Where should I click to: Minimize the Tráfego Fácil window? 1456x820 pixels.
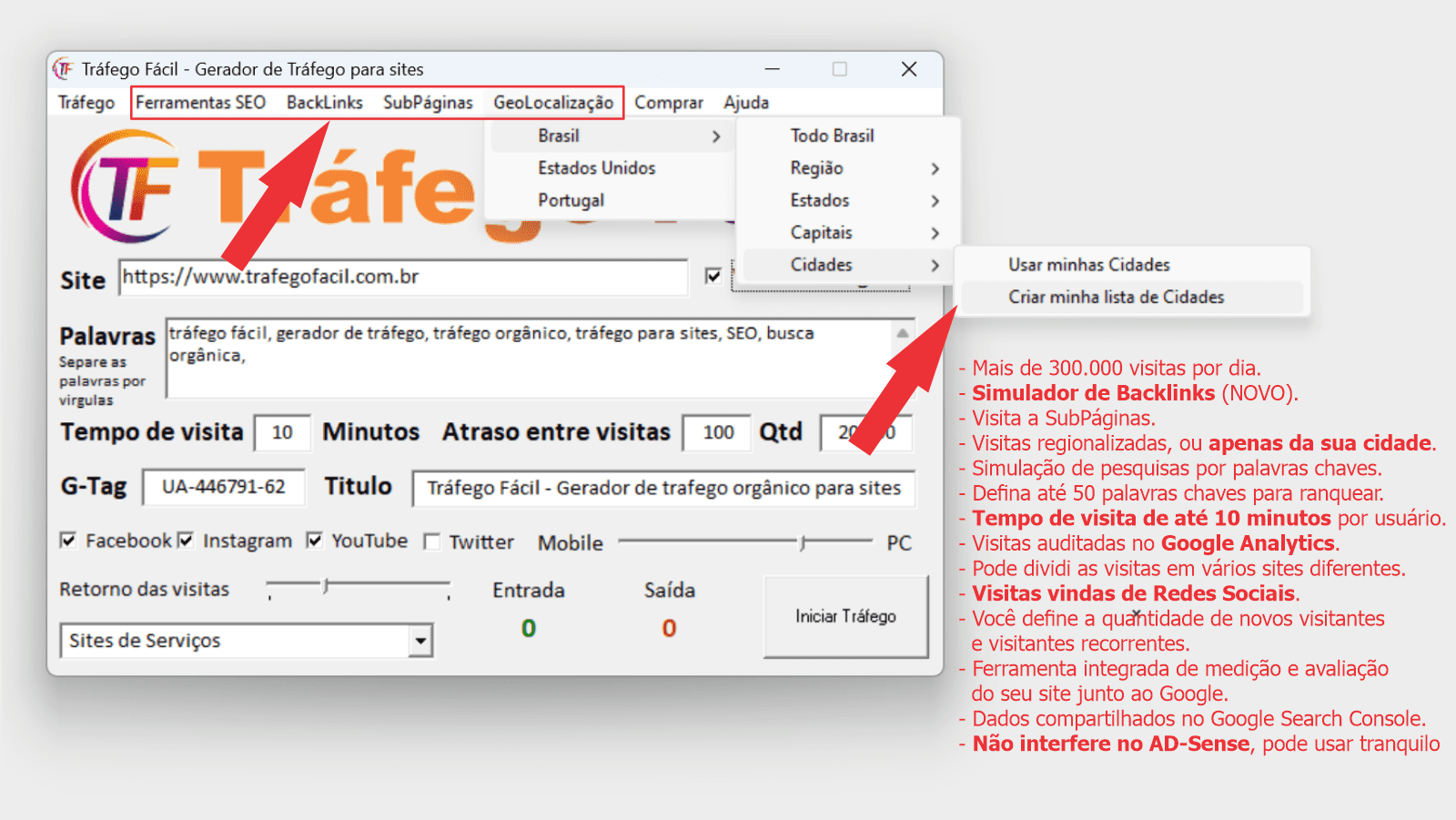click(772, 69)
